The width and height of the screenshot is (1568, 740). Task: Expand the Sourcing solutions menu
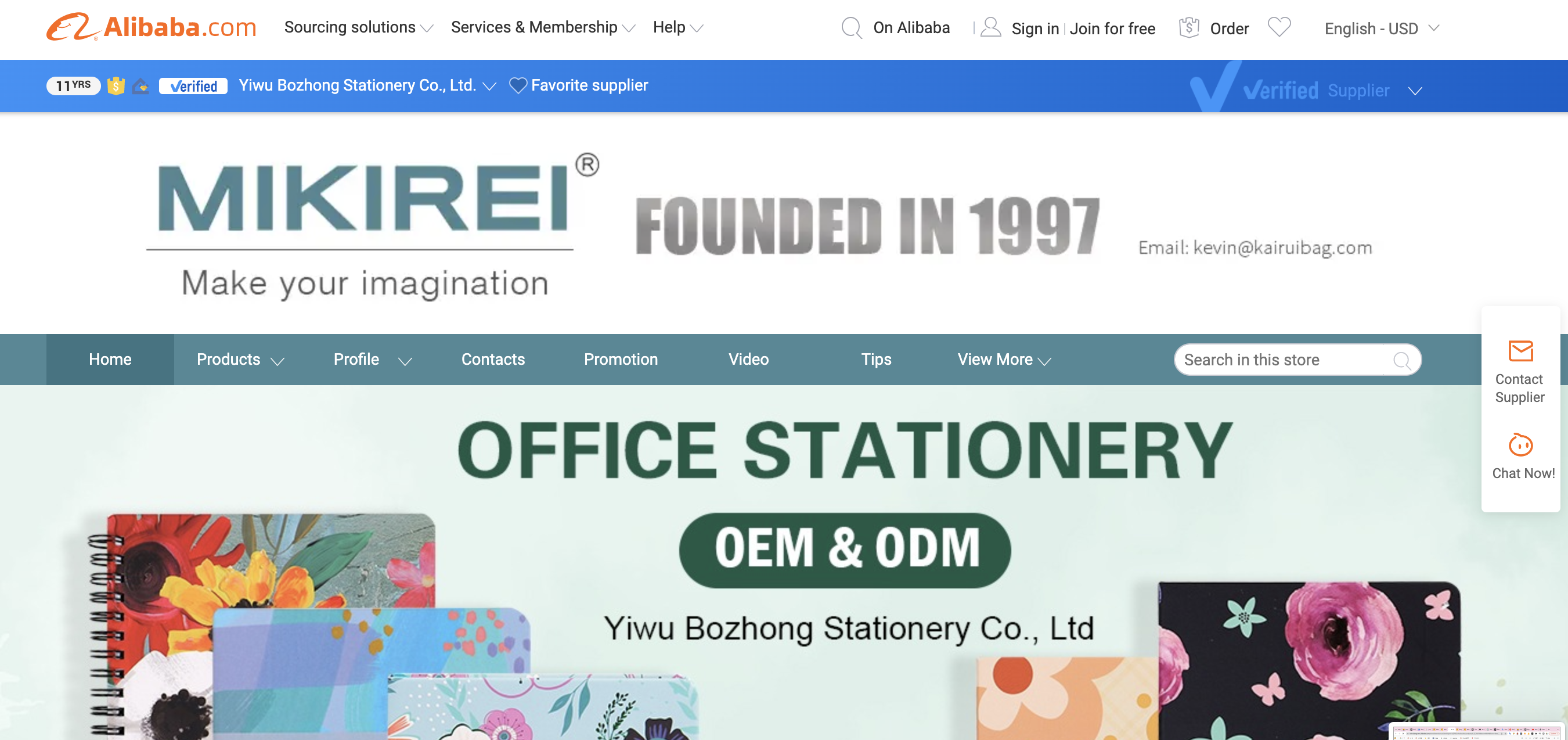(358, 27)
